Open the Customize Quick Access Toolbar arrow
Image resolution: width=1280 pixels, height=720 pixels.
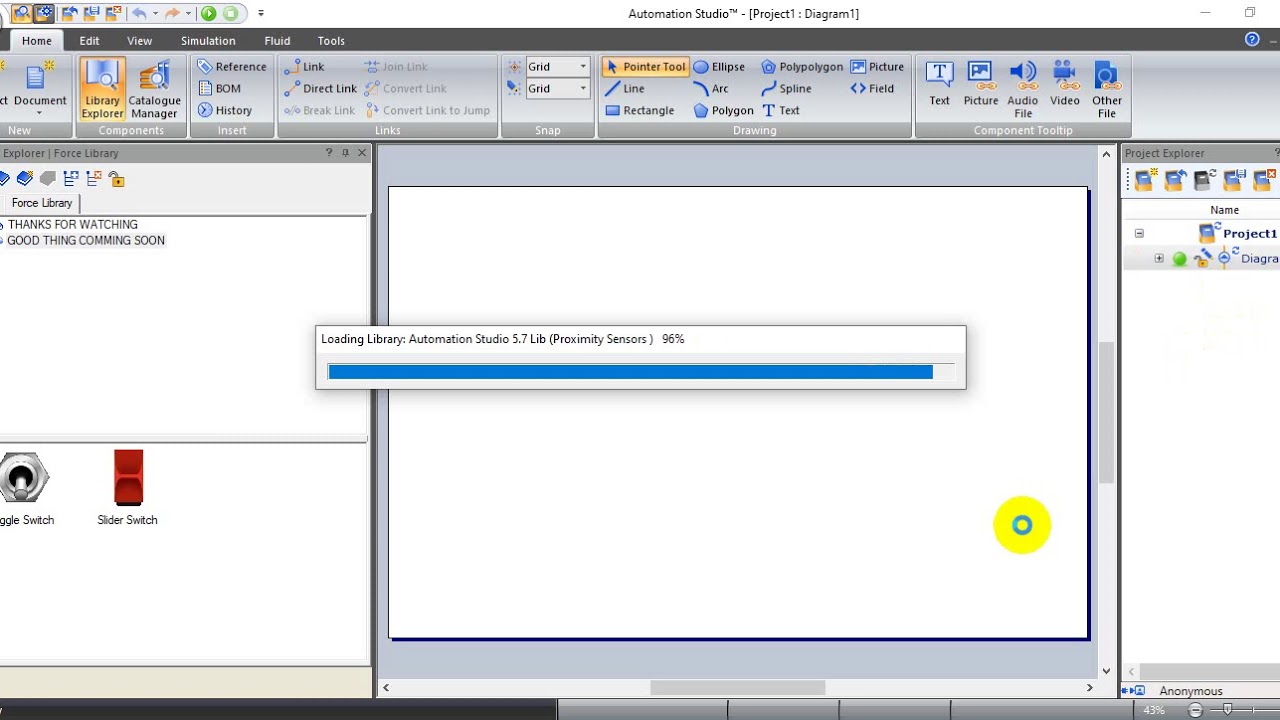[x=261, y=13]
